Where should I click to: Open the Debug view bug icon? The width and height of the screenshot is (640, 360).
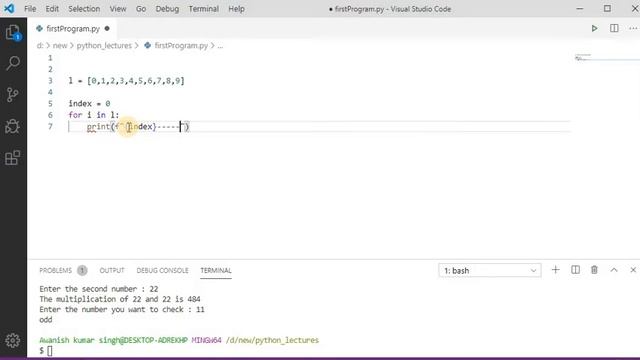13,126
